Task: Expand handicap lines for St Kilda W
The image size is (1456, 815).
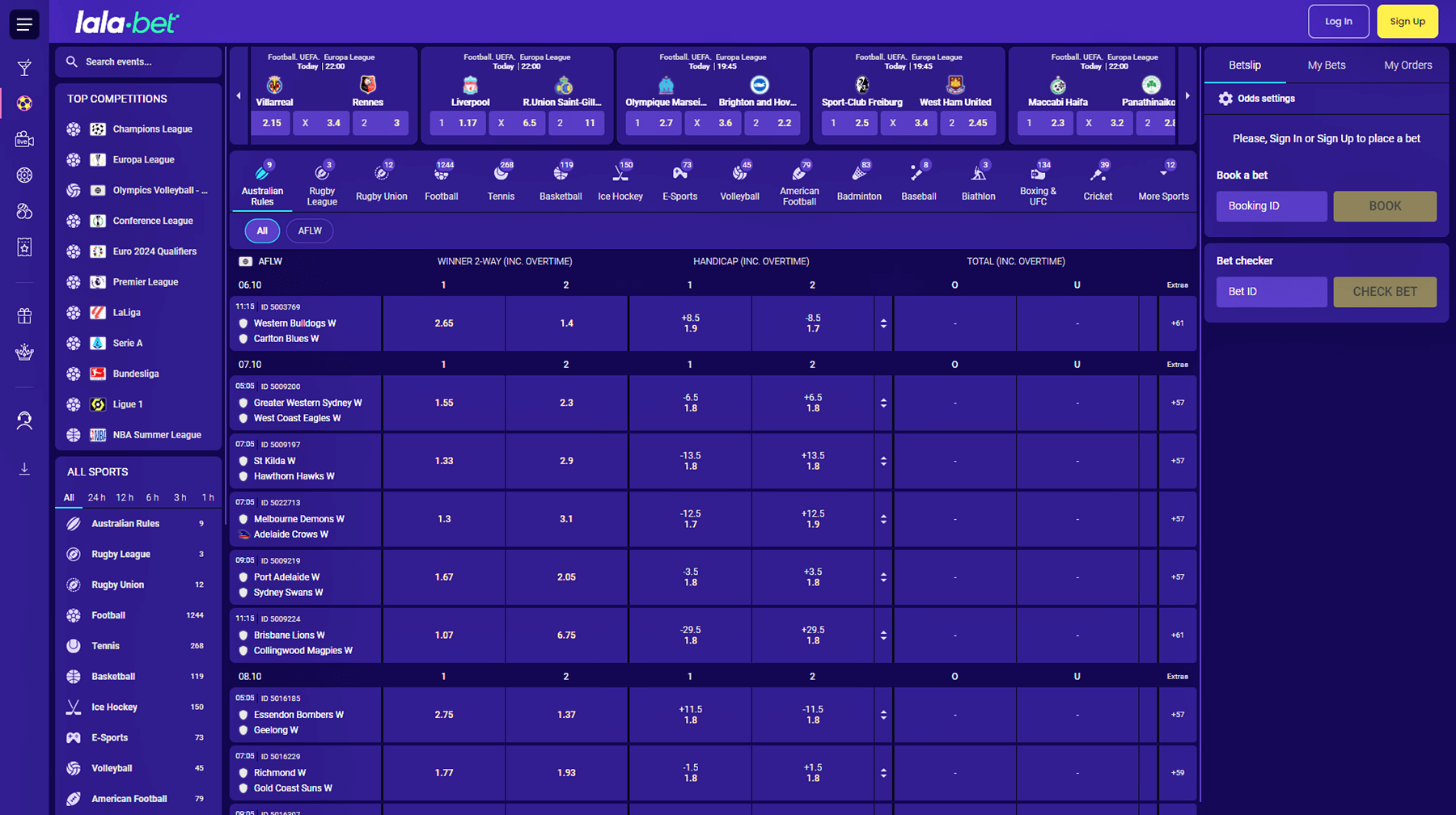Action: point(883,461)
